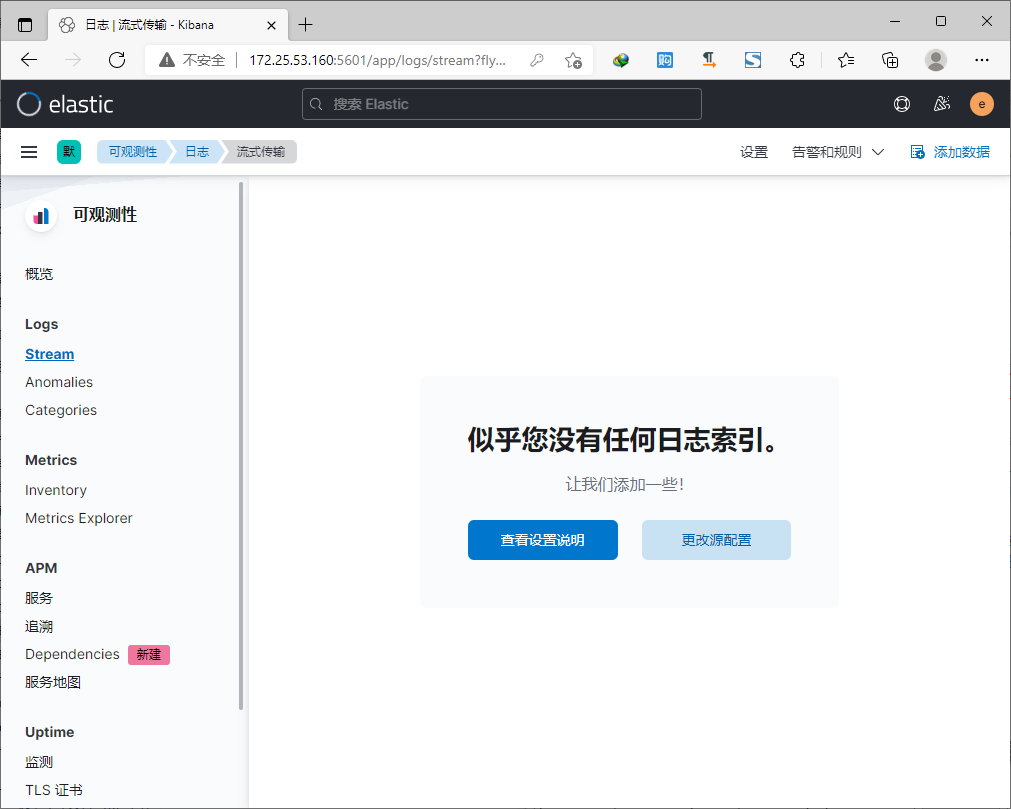The width and height of the screenshot is (1011, 809).
Task: Open the saved passwords key icon
Action: 536,60
